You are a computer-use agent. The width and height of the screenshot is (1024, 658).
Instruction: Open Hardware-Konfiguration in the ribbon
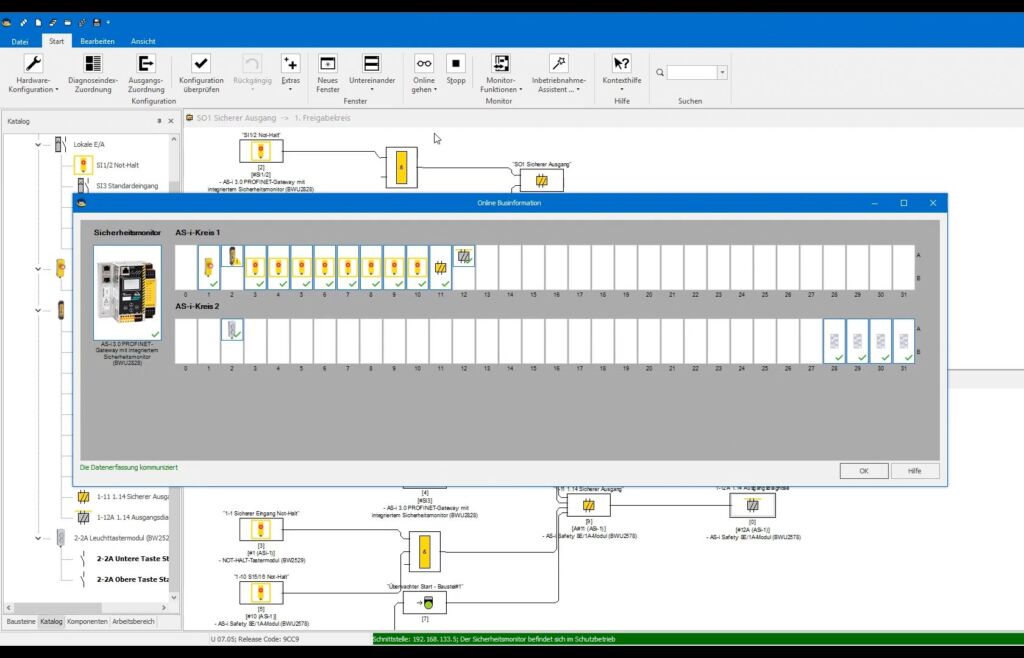pos(33,64)
